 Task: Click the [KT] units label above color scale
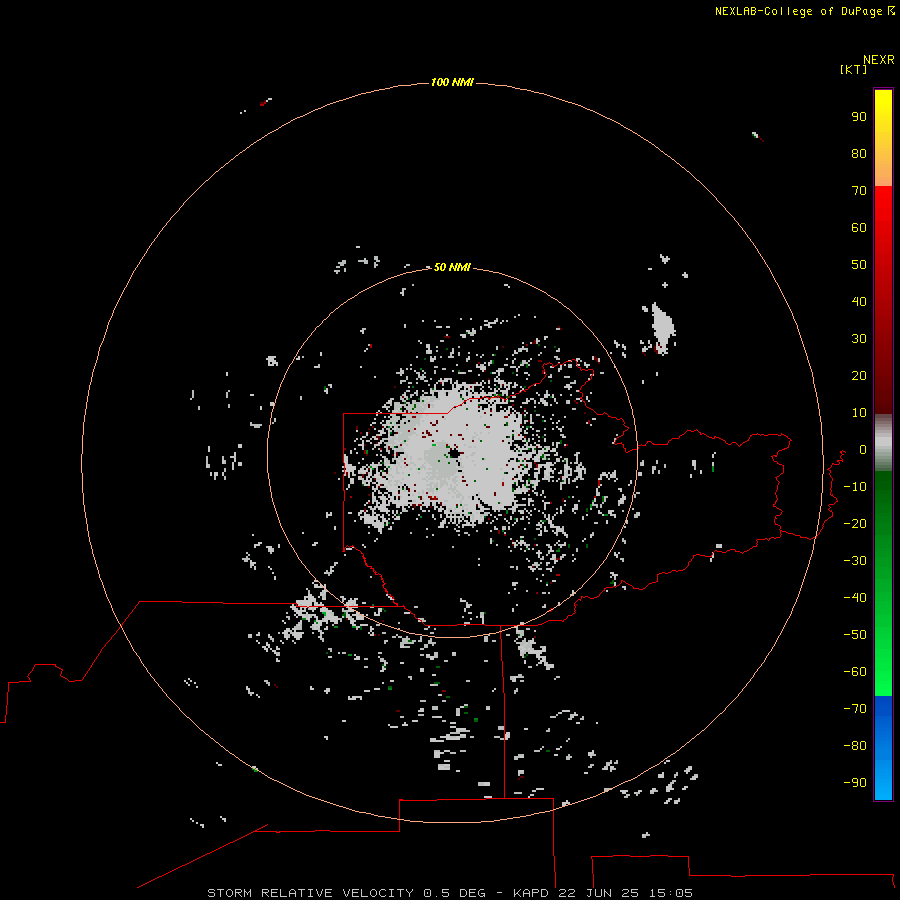click(853, 69)
